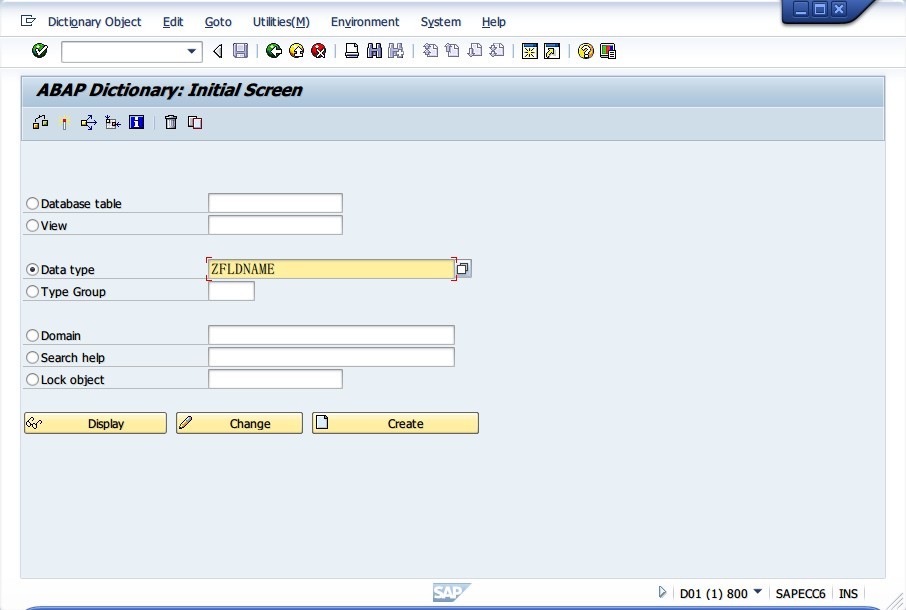The height and width of the screenshot is (610, 906).
Task: Click the Delete trash can icon
Action: pyautogui.click(x=171, y=122)
